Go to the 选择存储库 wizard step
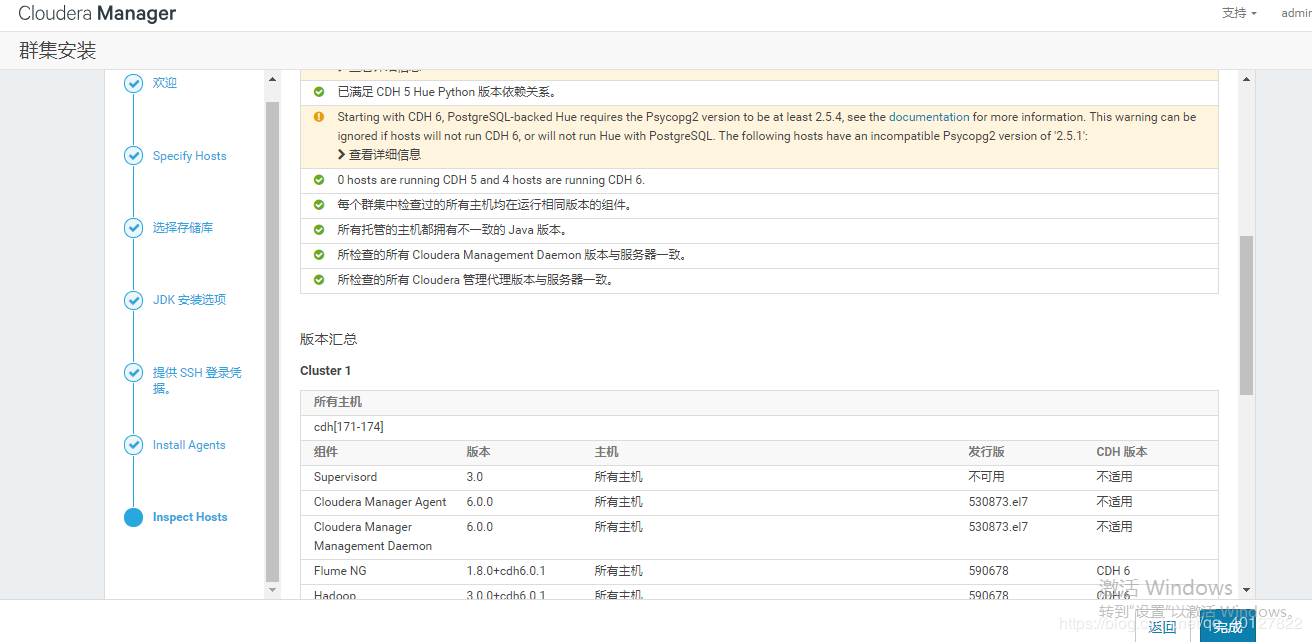 [183, 228]
